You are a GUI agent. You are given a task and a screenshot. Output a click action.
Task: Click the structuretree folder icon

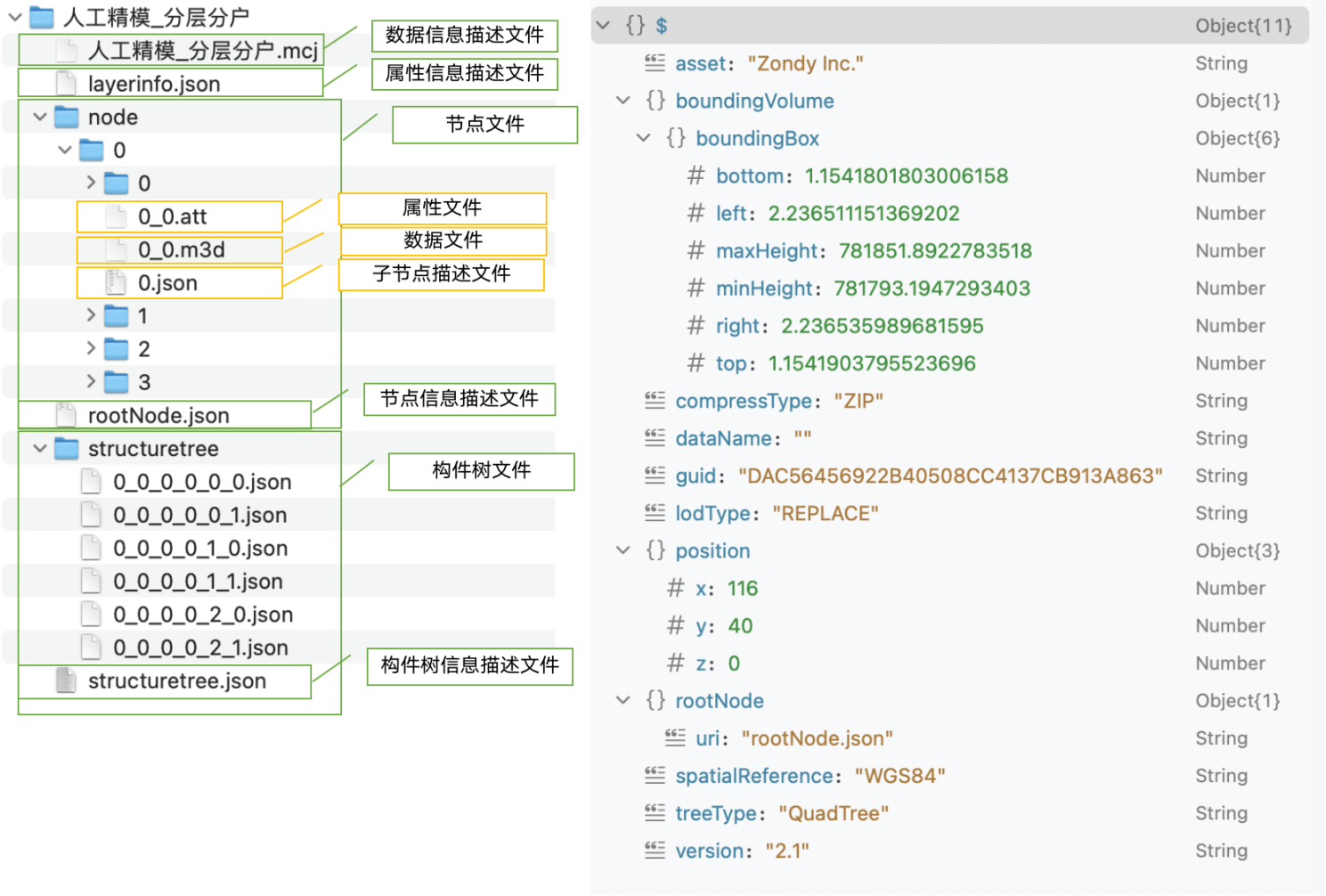pos(67,449)
